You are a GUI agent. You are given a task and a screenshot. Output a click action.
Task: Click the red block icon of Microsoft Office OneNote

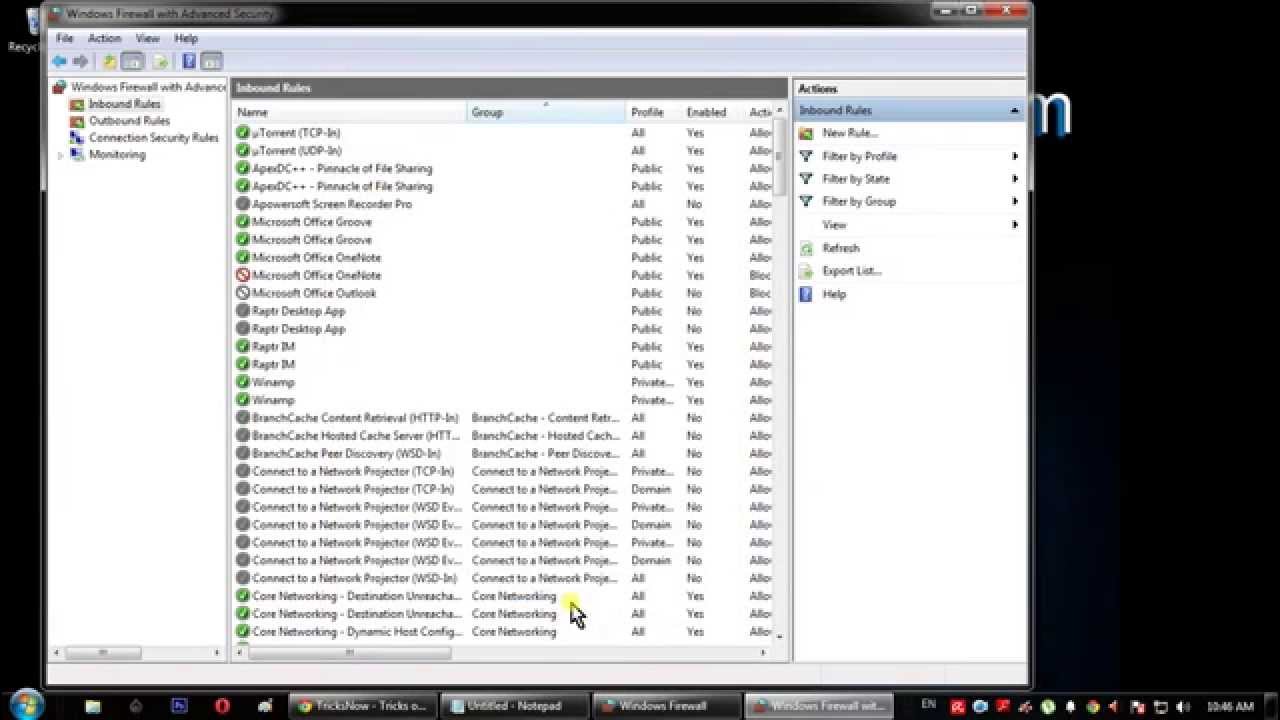243,275
